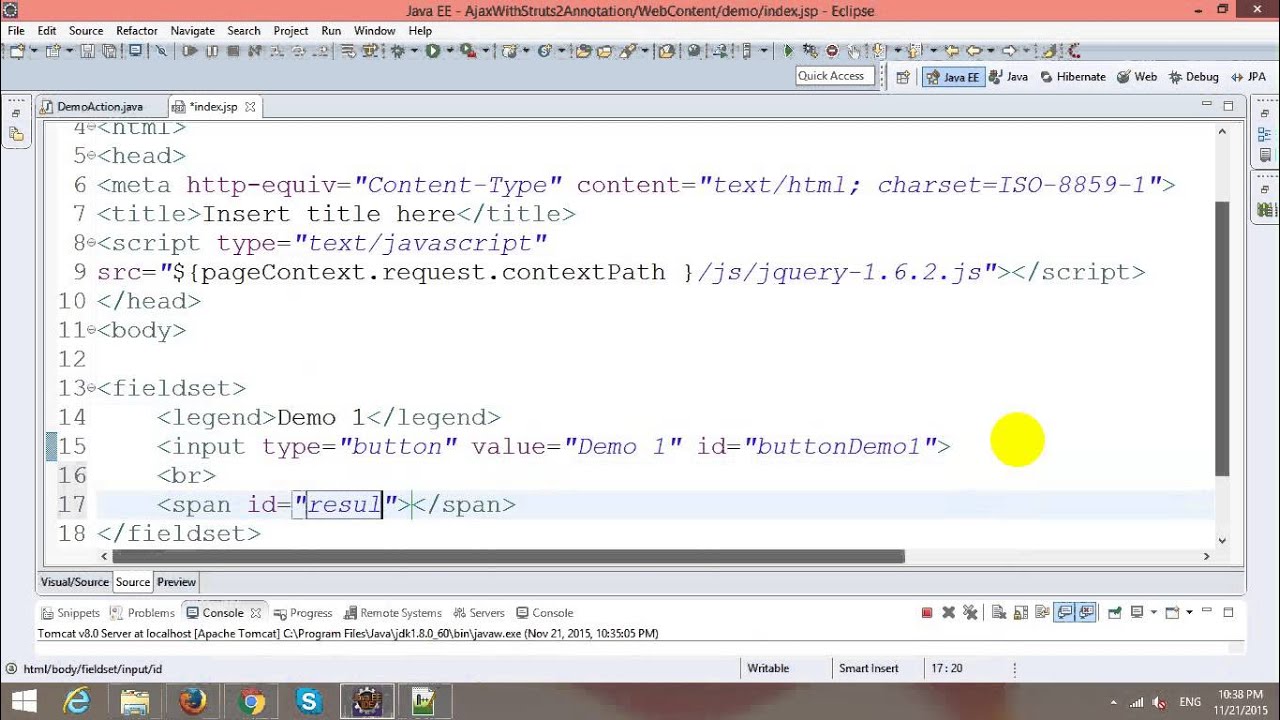Click the Smart Insert status bar entry
This screenshot has width=1280, height=720.
869,668
